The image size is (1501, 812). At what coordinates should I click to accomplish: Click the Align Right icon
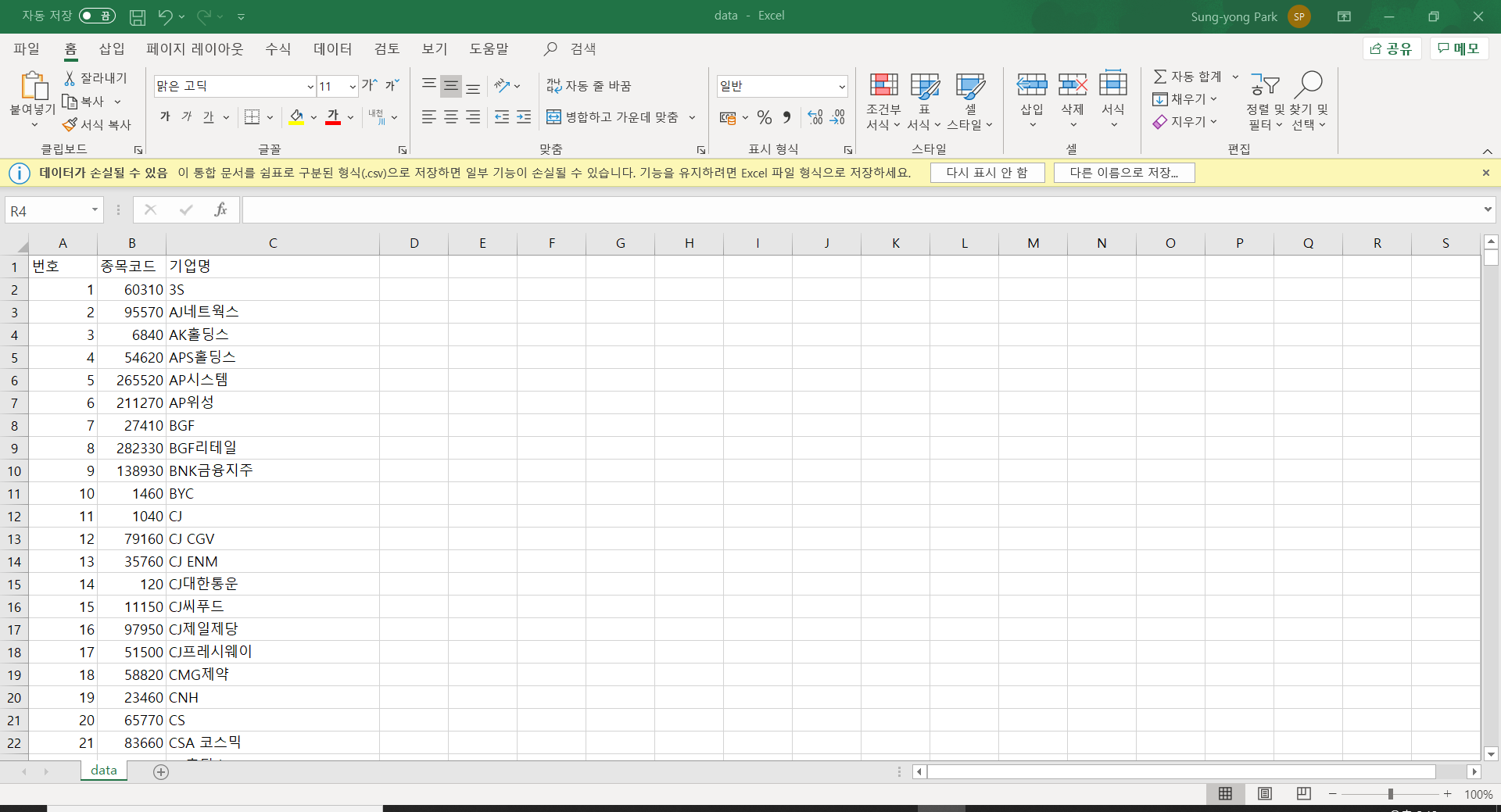pyautogui.click(x=473, y=117)
